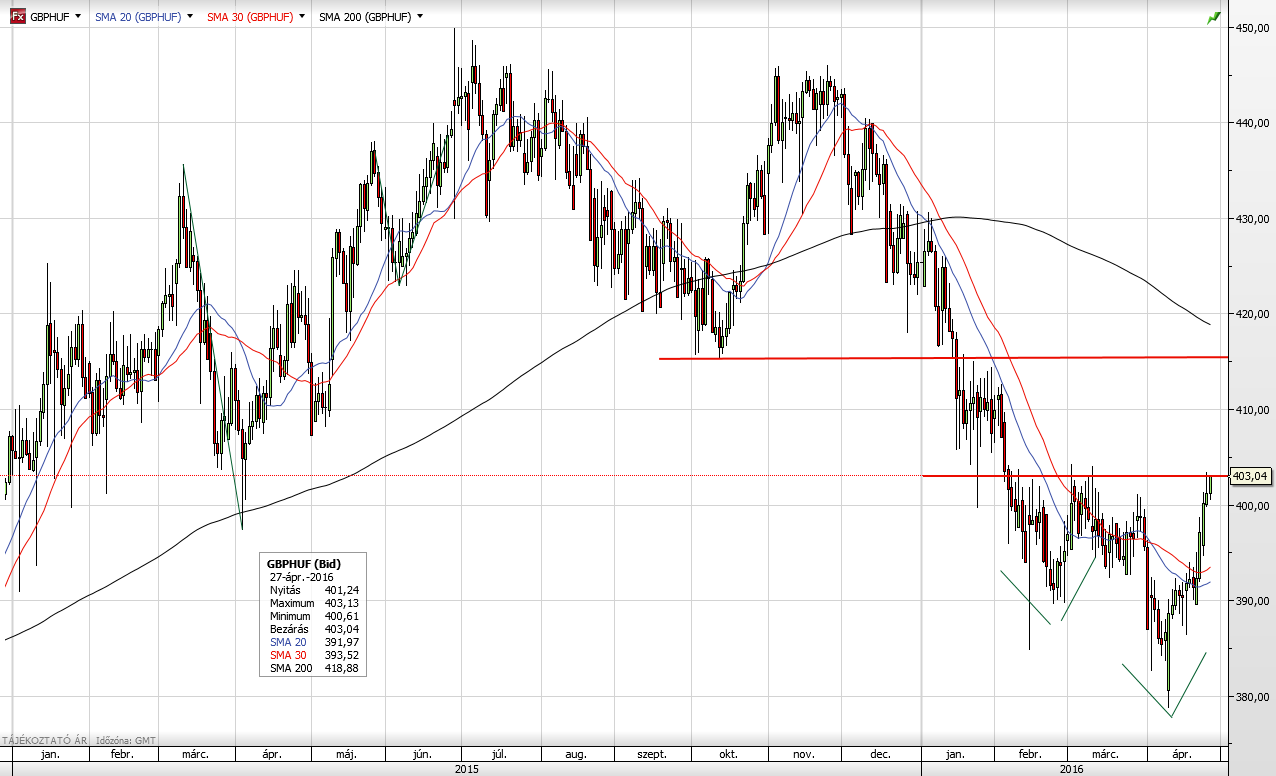
Task: Click the green trend arrow icon
Action: click(1214, 17)
